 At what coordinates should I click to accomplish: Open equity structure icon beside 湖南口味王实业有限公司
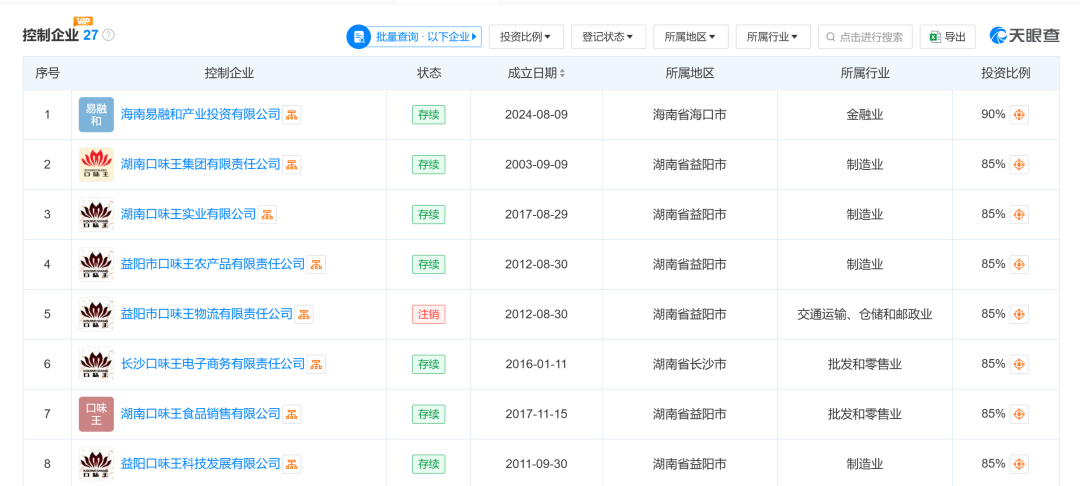(267, 214)
